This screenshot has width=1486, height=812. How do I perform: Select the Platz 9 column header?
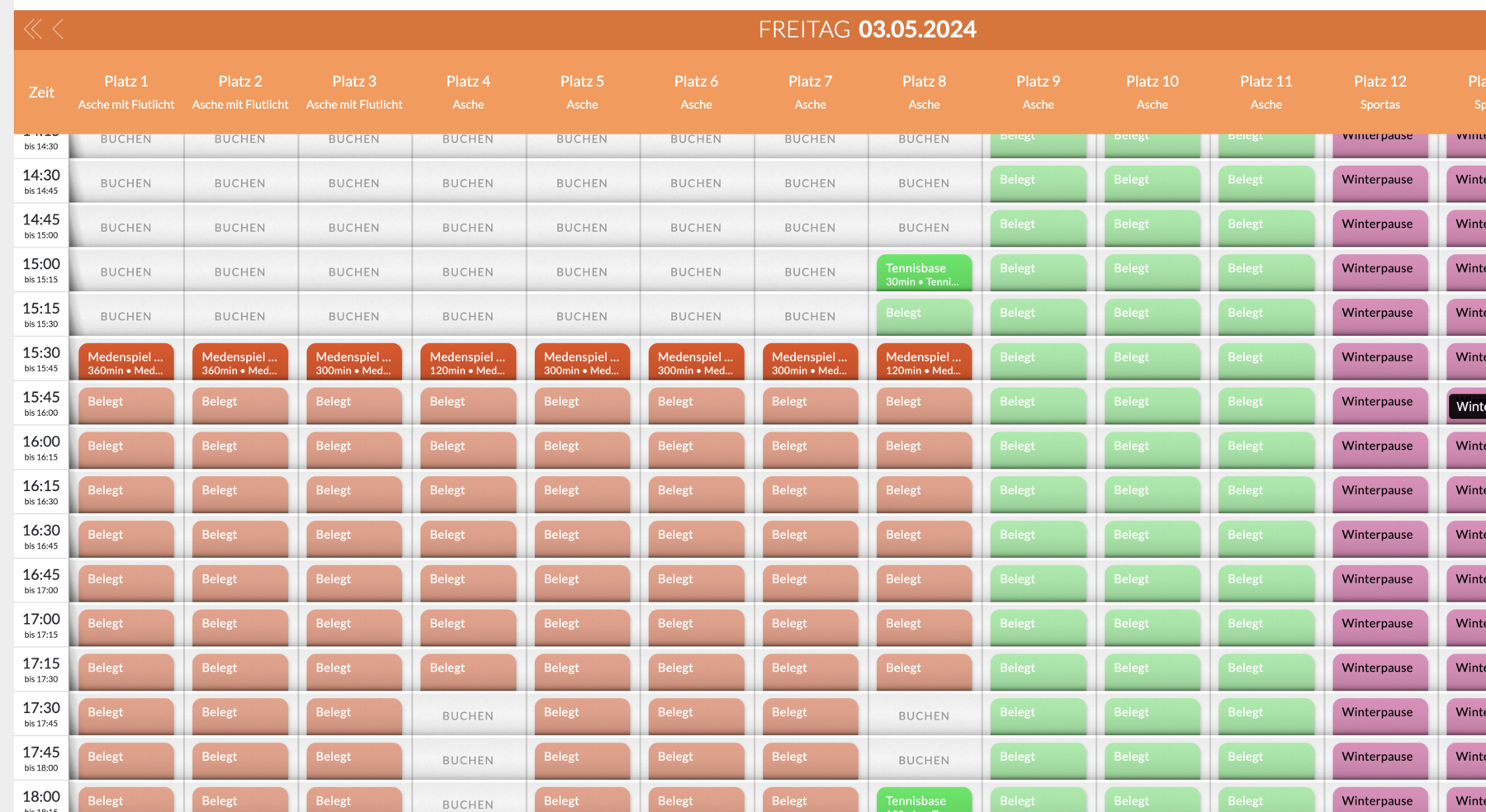(x=1038, y=92)
